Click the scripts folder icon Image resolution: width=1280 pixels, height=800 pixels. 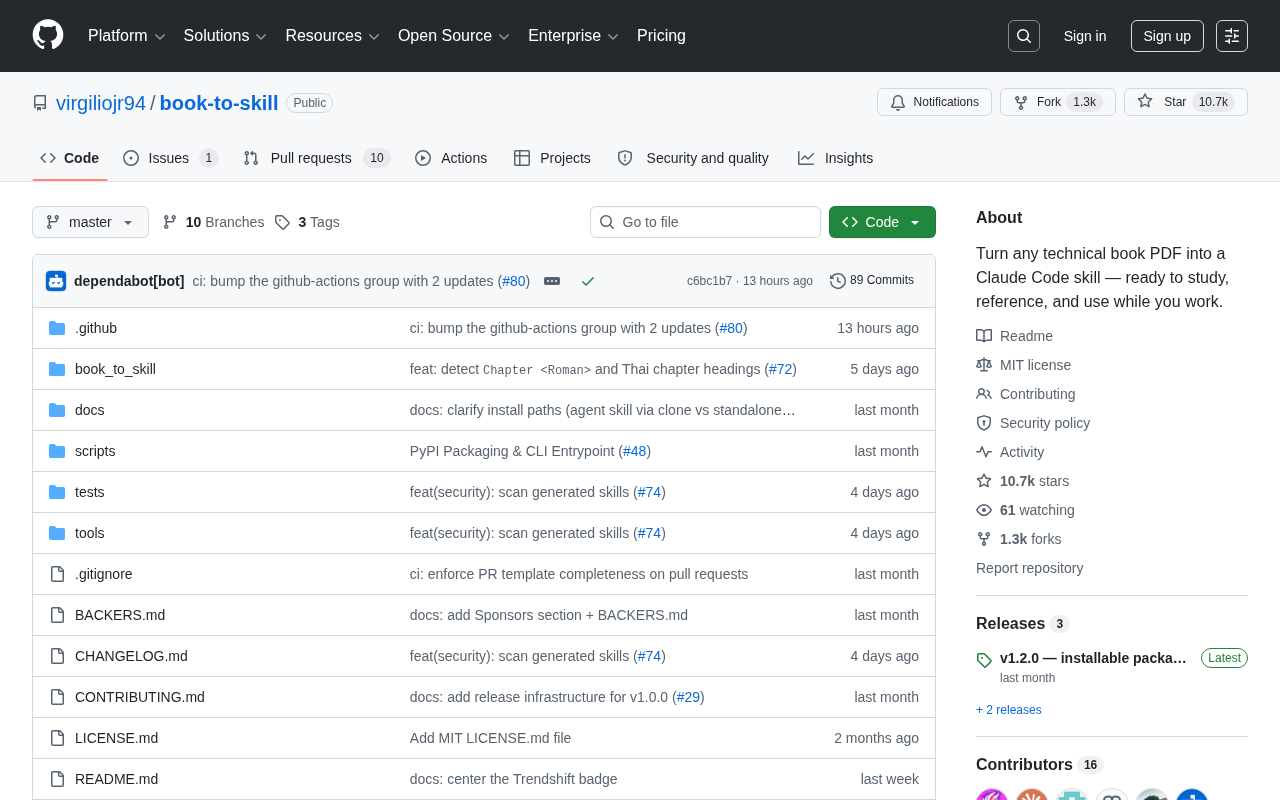point(57,451)
